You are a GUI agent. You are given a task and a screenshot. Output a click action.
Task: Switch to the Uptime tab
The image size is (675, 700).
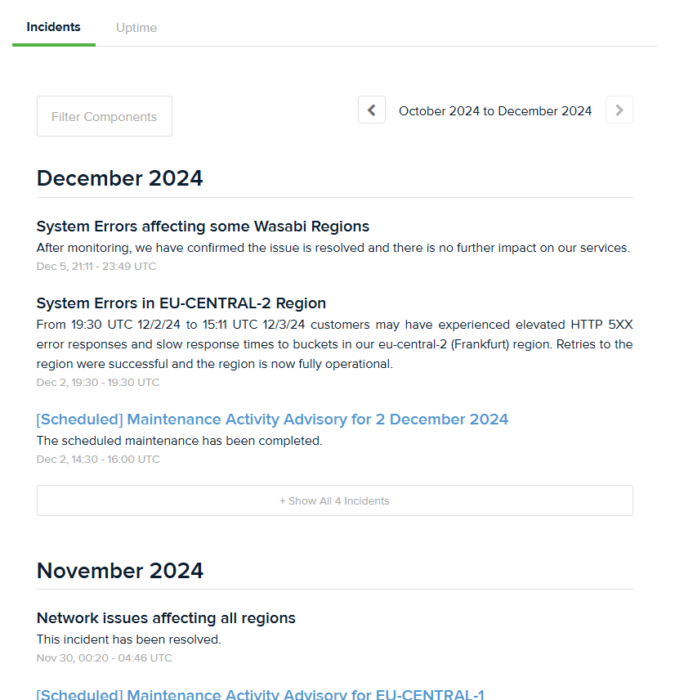136,28
